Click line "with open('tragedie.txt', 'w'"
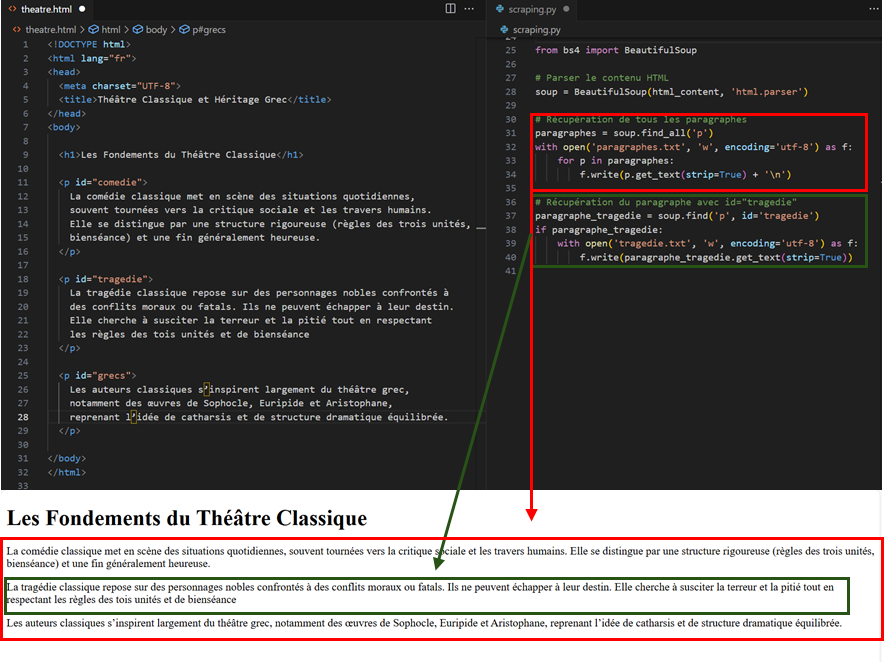Screen dimensions: 884x662 [x=708, y=244]
